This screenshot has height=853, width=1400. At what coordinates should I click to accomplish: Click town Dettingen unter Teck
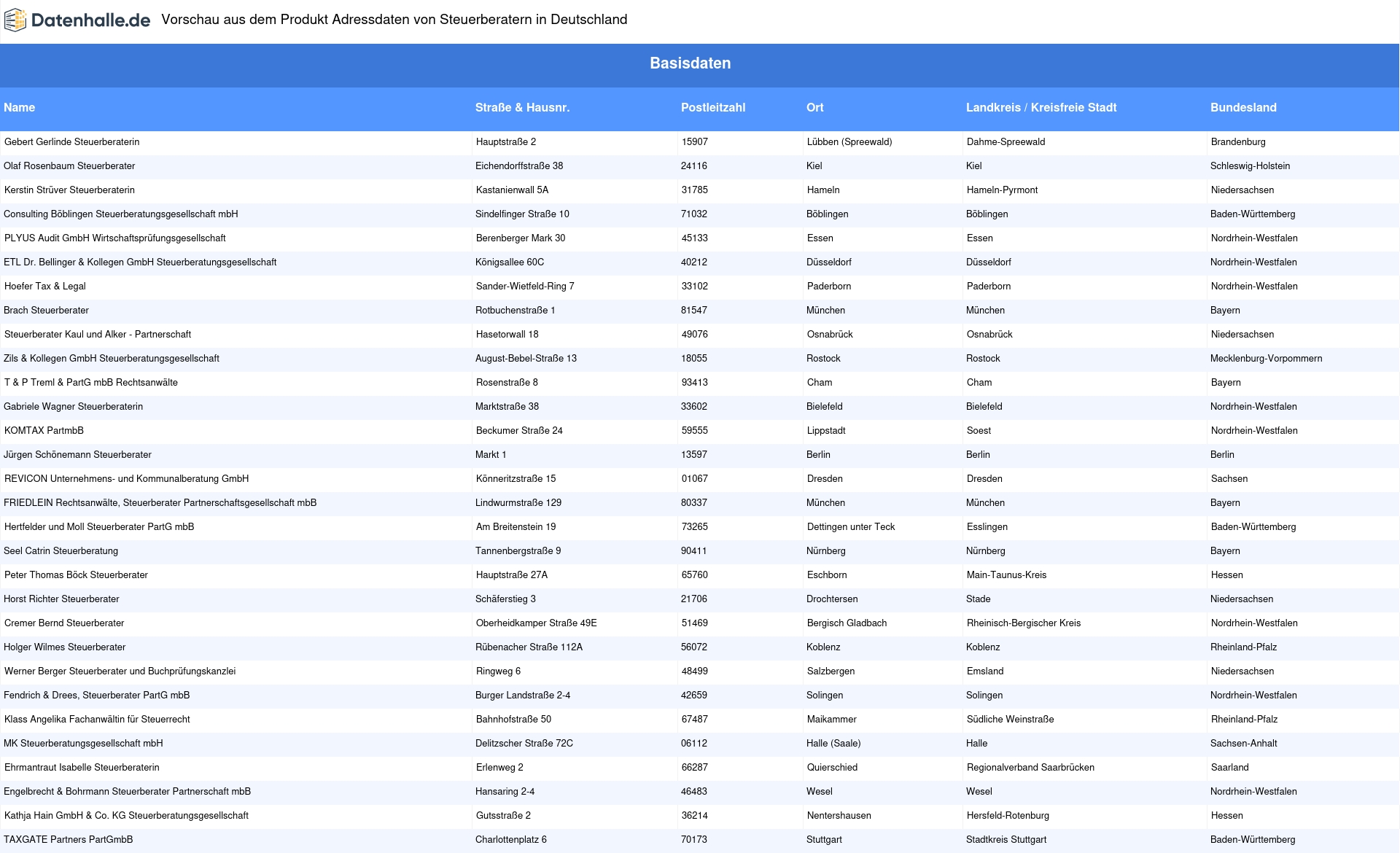(851, 527)
